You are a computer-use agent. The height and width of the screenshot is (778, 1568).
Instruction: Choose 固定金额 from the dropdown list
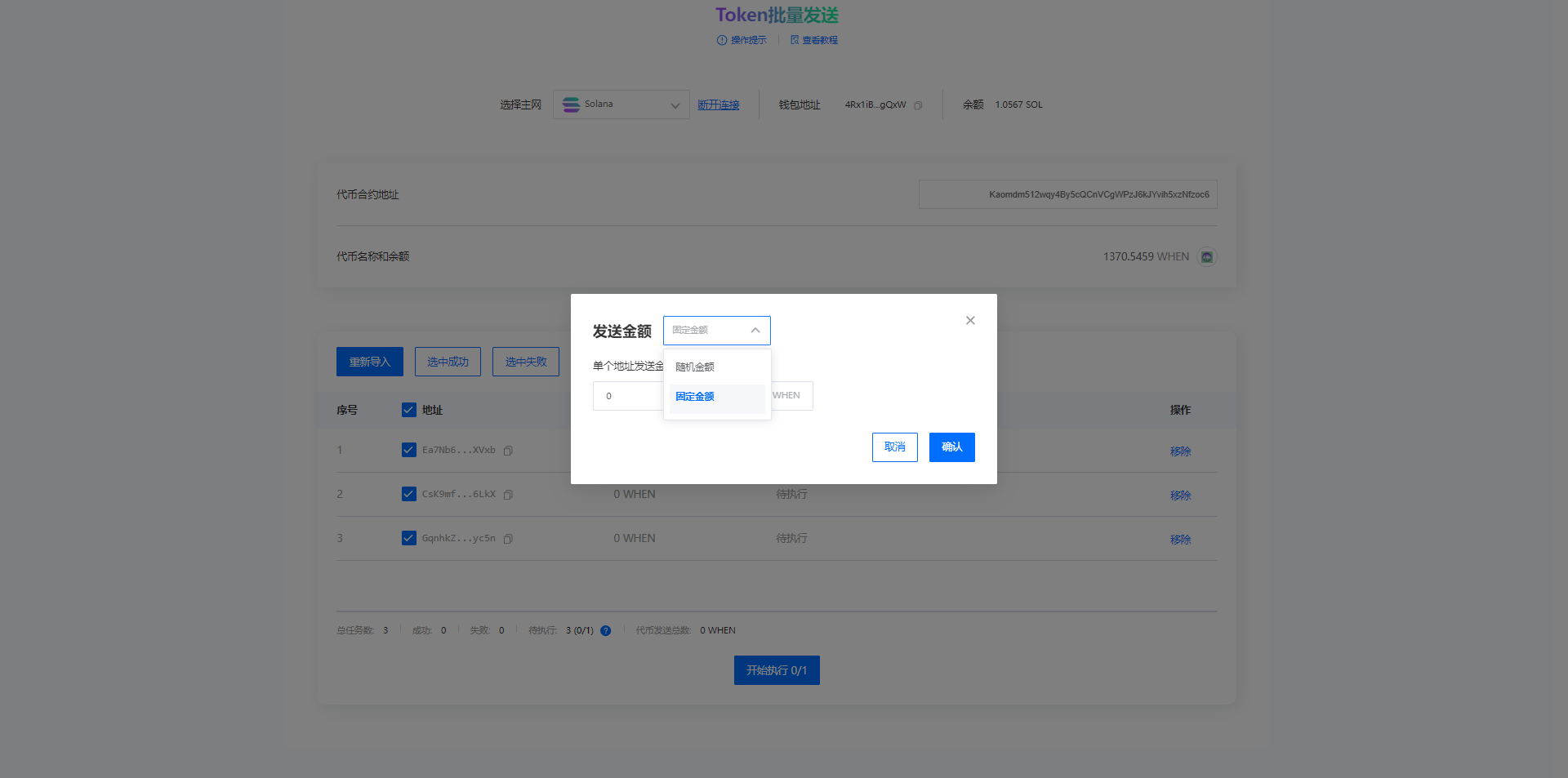[695, 397]
